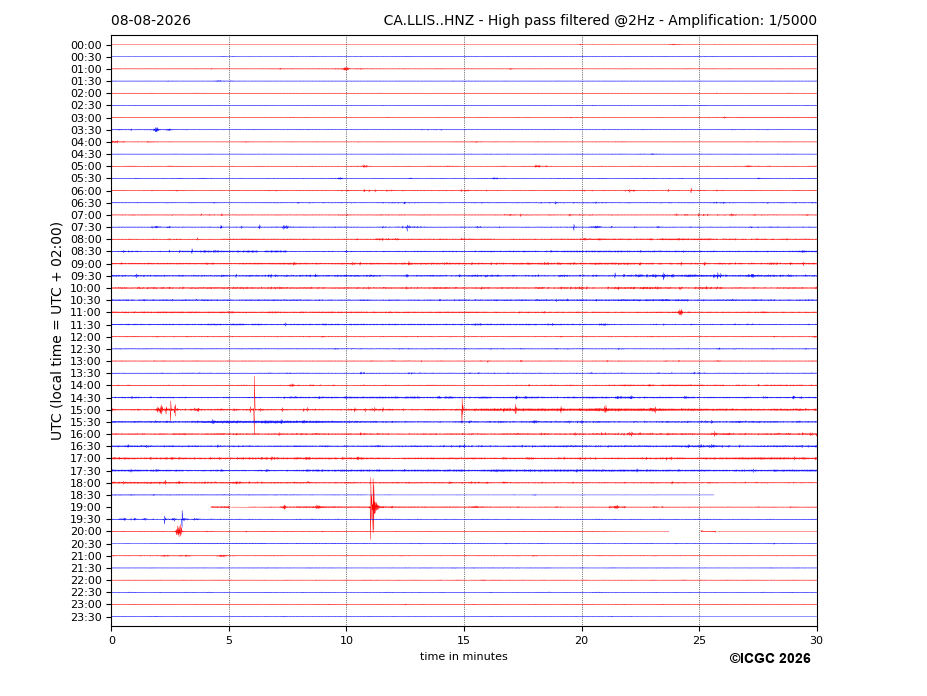
Task: Click the blue event on 03:30 trace
Action: pyautogui.click(x=156, y=130)
